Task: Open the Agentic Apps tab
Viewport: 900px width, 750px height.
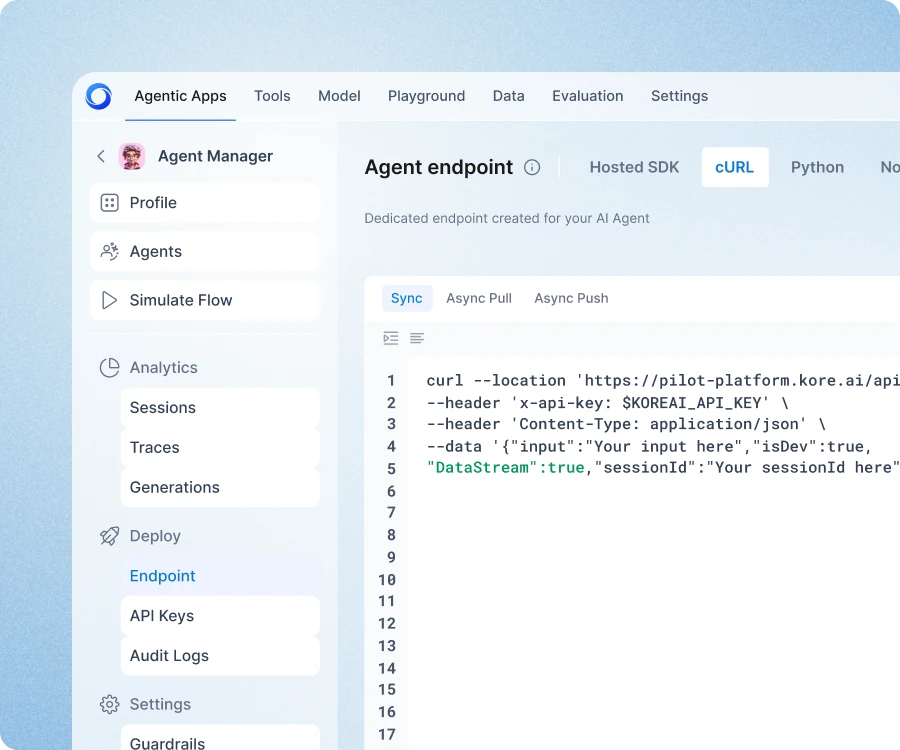Action: click(180, 96)
